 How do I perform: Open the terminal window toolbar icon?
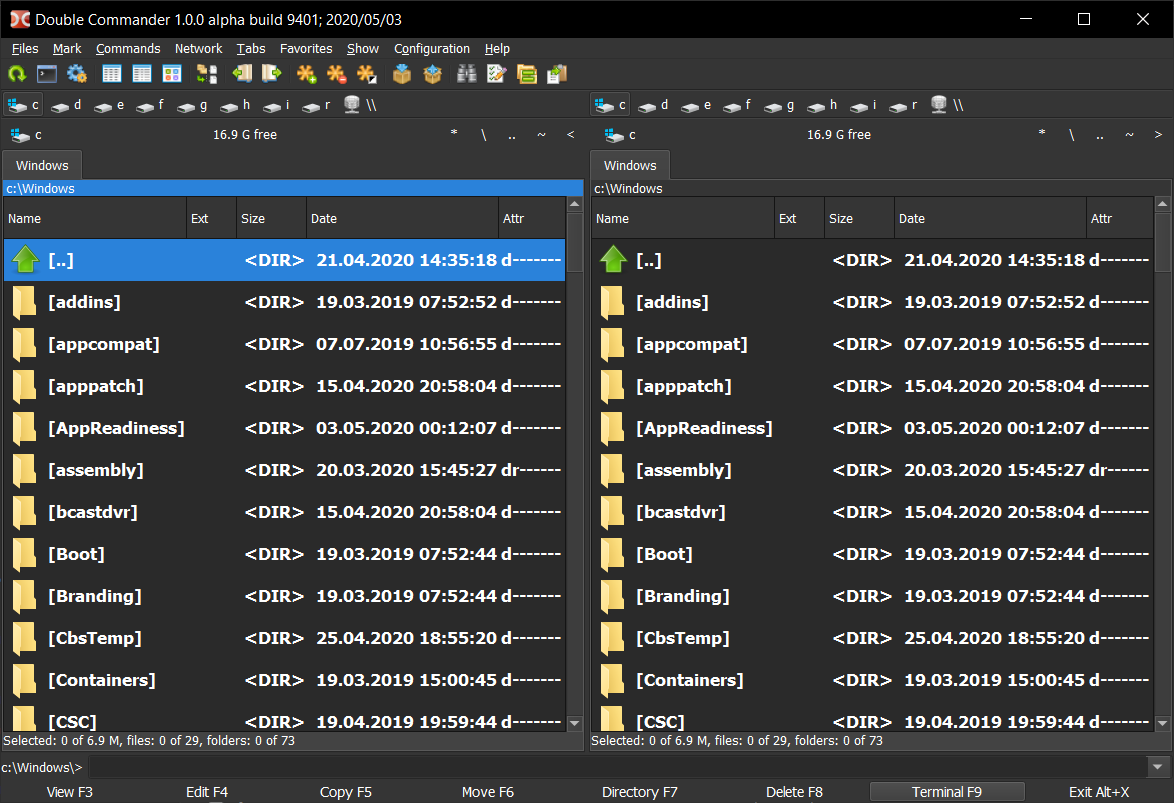[46, 74]
